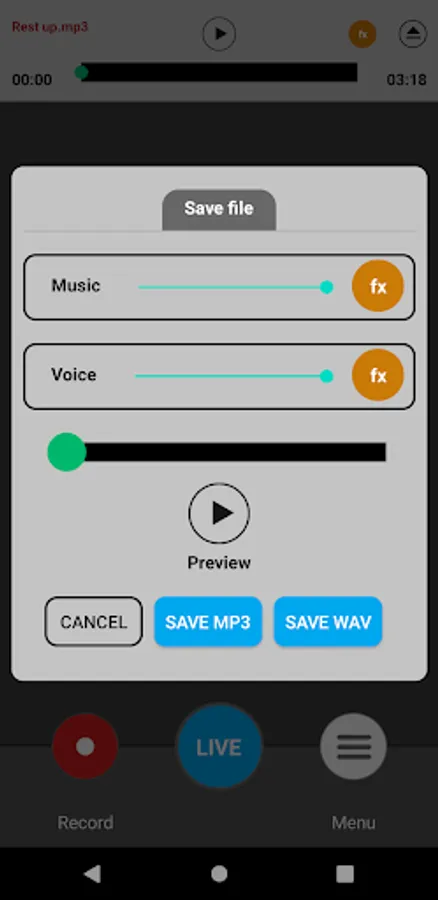Tap the Android back navigation button

(x=92, y=874)
